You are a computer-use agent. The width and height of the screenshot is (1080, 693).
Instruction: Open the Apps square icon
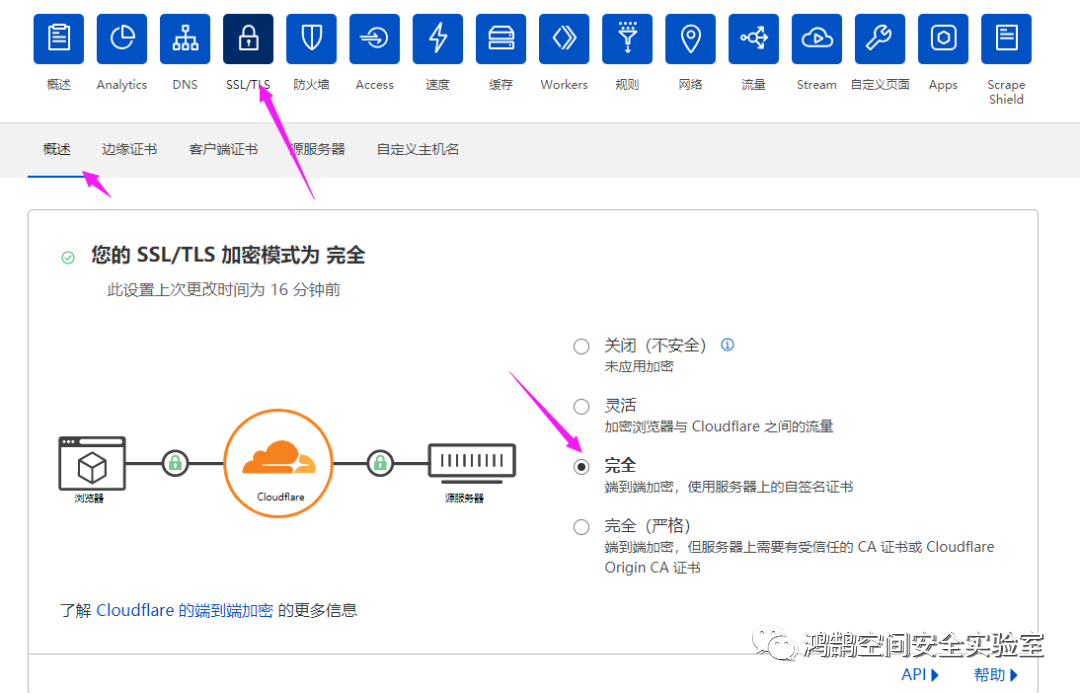click(x=943, y=39)
